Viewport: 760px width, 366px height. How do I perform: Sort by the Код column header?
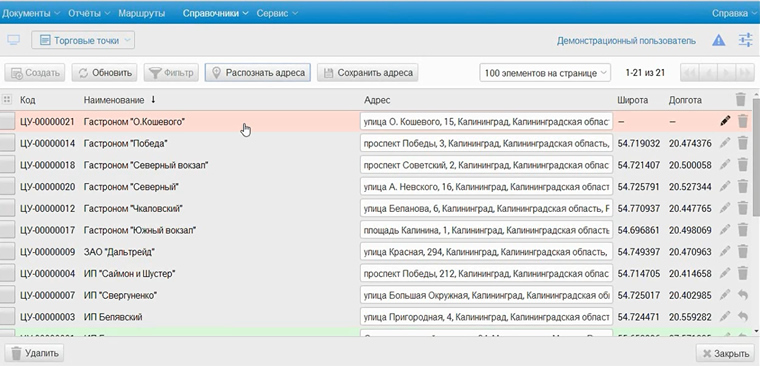tap(28, 100)
